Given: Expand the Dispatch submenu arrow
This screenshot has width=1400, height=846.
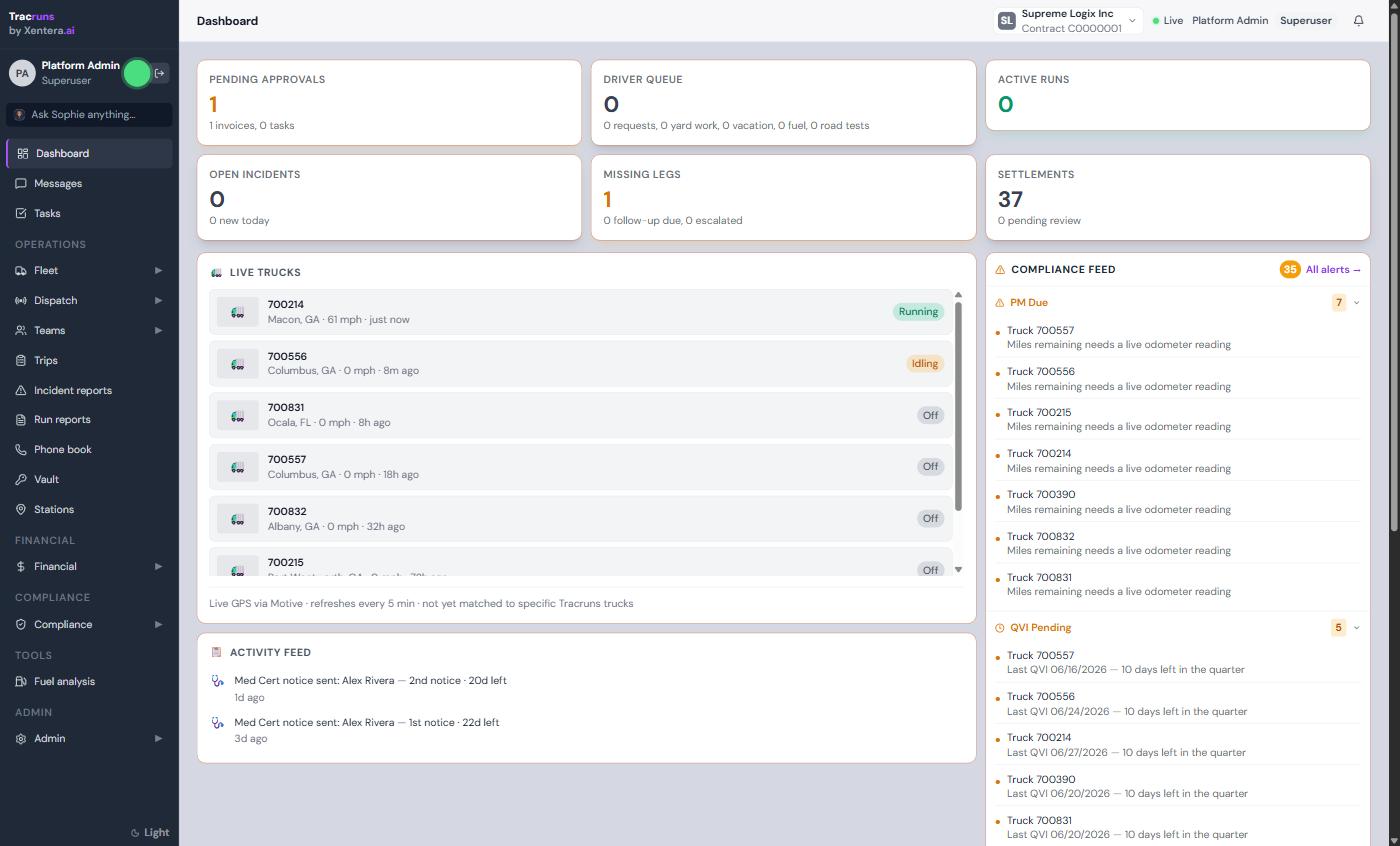Looking at the screenshot, I should (x=158, y=301).
